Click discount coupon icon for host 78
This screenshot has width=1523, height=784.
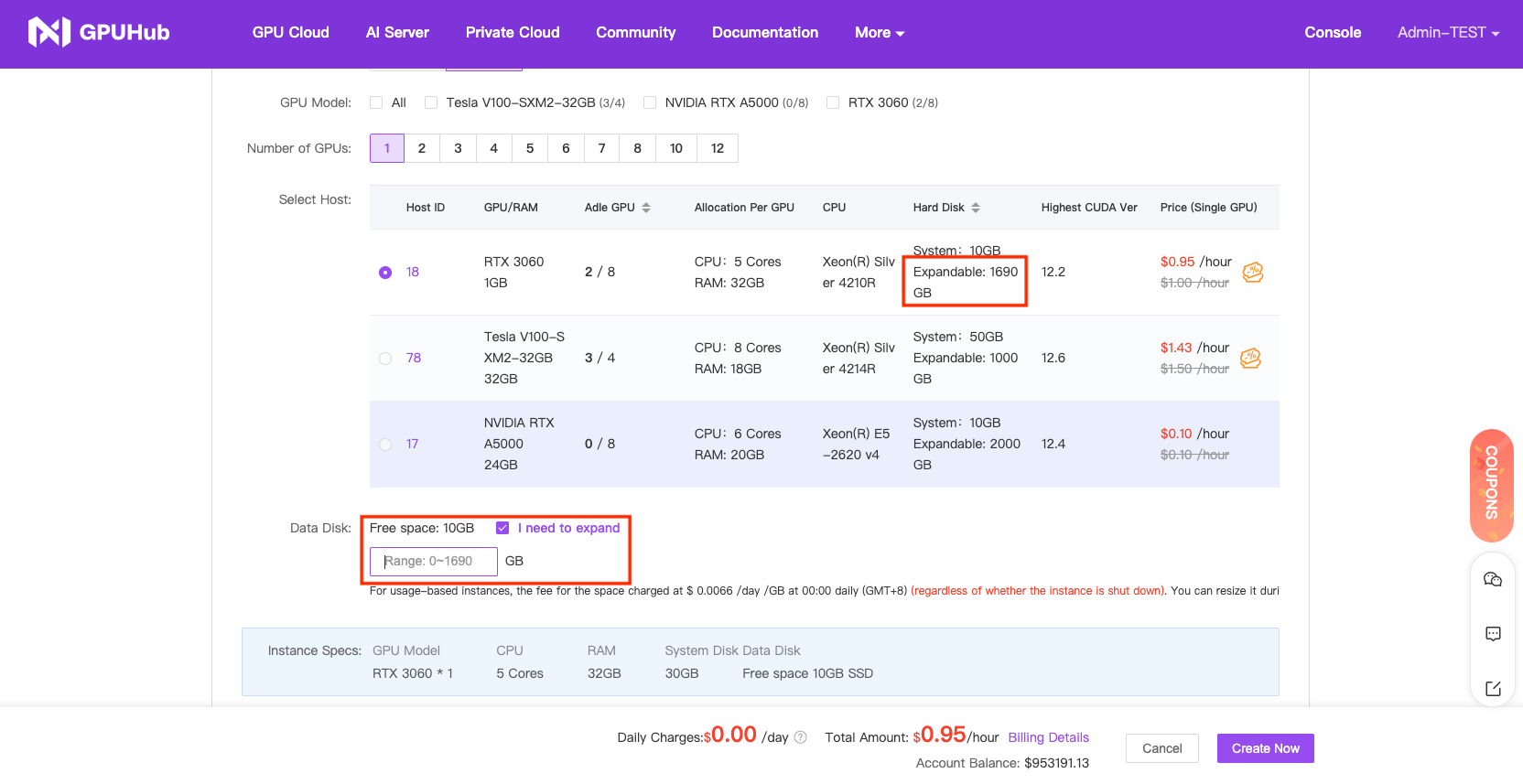click(x=1251, y=358)
